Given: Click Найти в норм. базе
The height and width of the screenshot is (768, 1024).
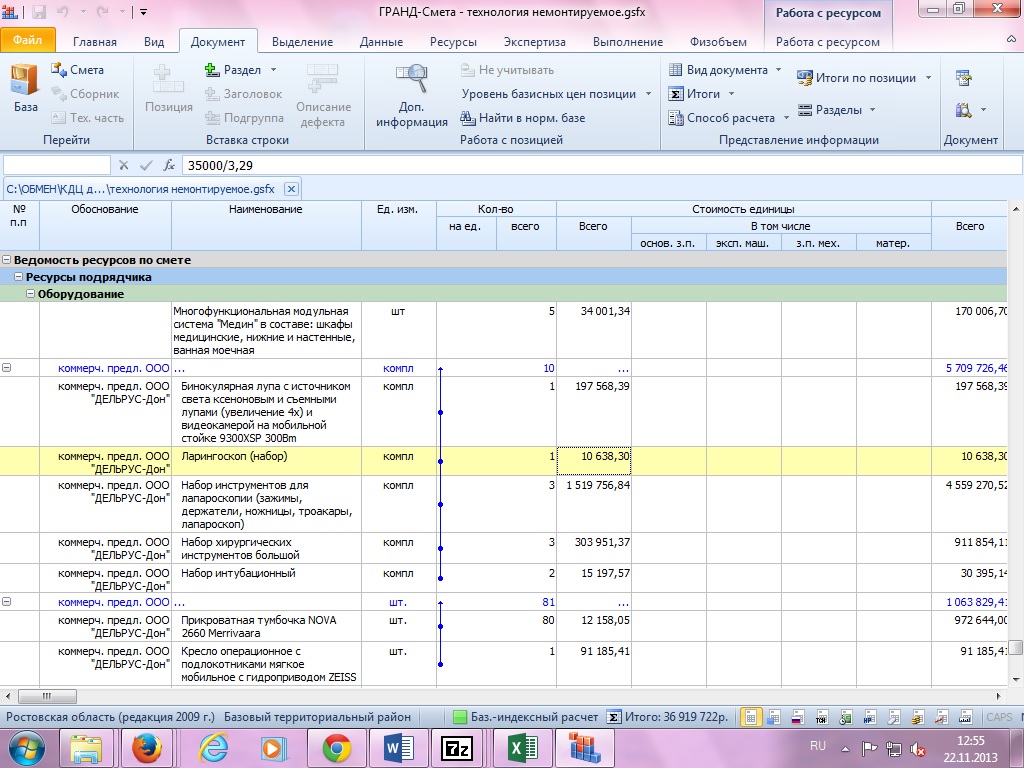Looking at the screenshot, I should pyautogui.click(x=523, y=117).
